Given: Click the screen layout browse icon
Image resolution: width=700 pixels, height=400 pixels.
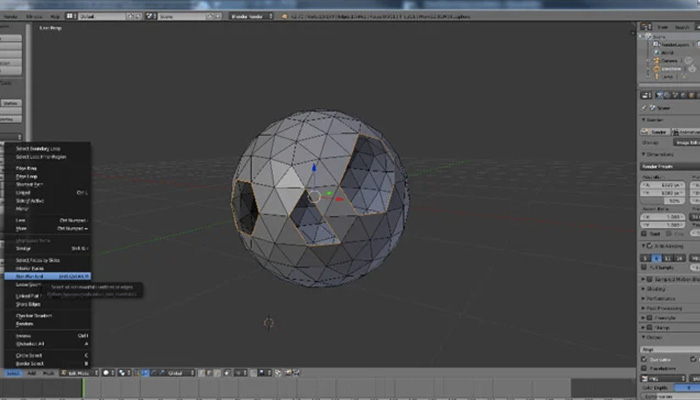Looking at the screenshot, I should click(71, 16).
